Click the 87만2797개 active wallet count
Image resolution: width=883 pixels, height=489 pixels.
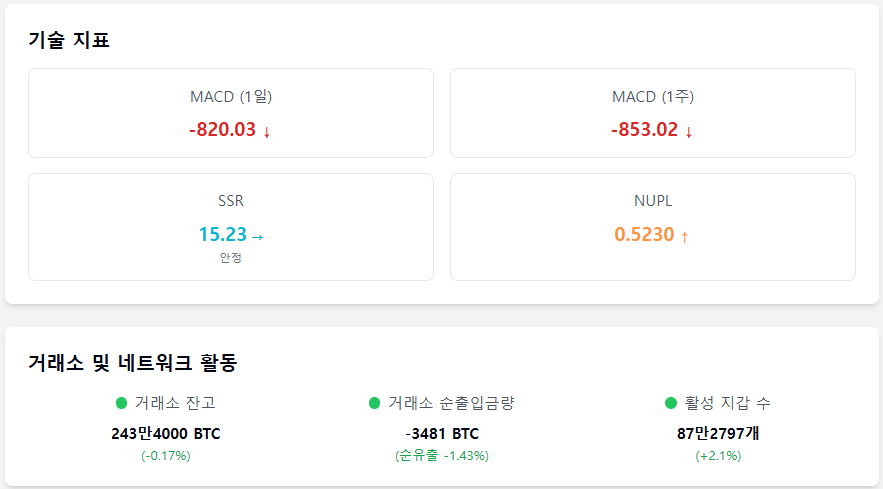click(x=718, y=434)
